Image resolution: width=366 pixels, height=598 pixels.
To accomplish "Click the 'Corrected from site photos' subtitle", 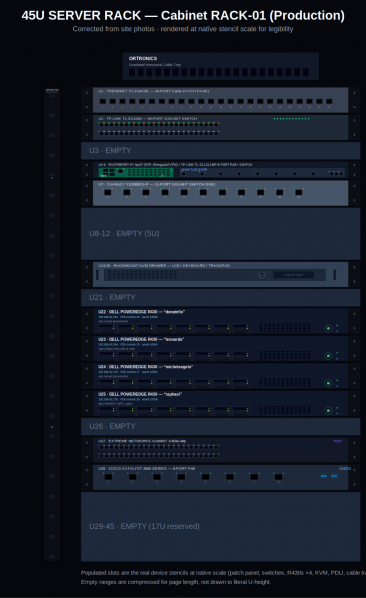I will pyautogui.click(x=183, y=29).
